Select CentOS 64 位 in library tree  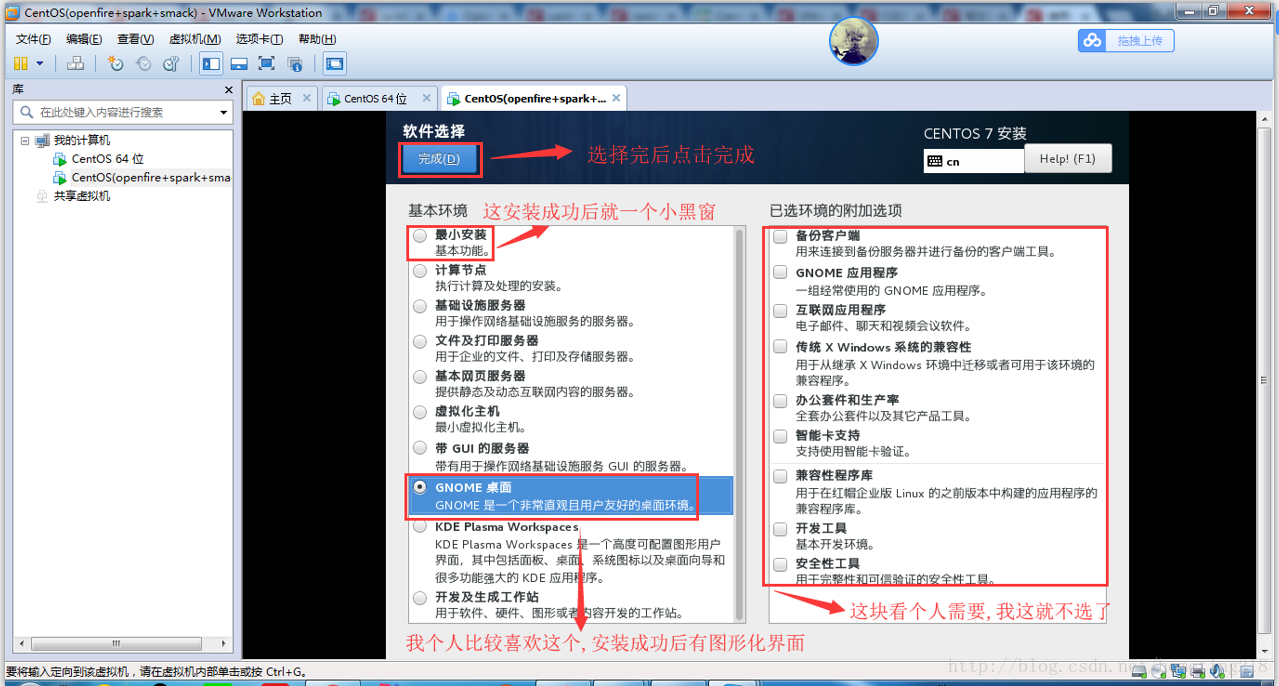(107, 159)
